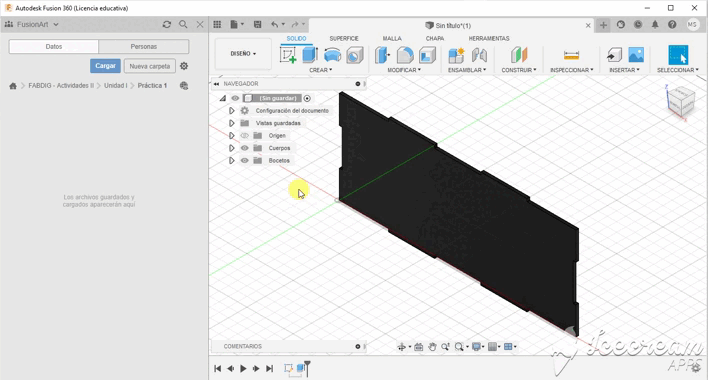The image size is (708, 380).
Task: Click the ViewCube in viewport corner
Action: coord(680,102)
